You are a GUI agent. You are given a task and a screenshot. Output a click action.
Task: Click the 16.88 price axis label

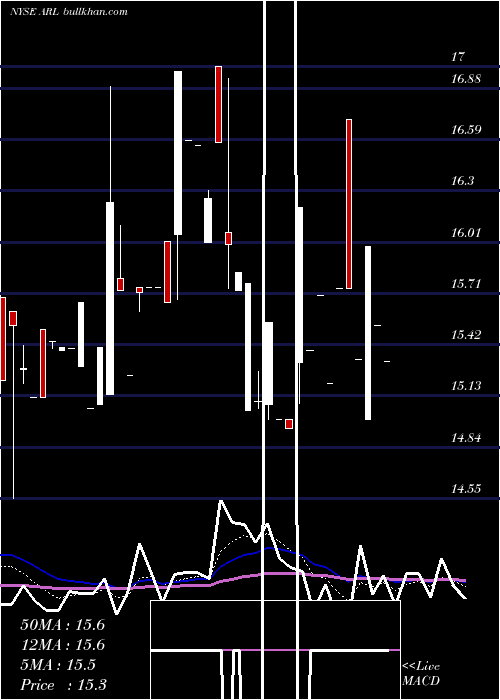pyautogui.click(x=466, y=79)
